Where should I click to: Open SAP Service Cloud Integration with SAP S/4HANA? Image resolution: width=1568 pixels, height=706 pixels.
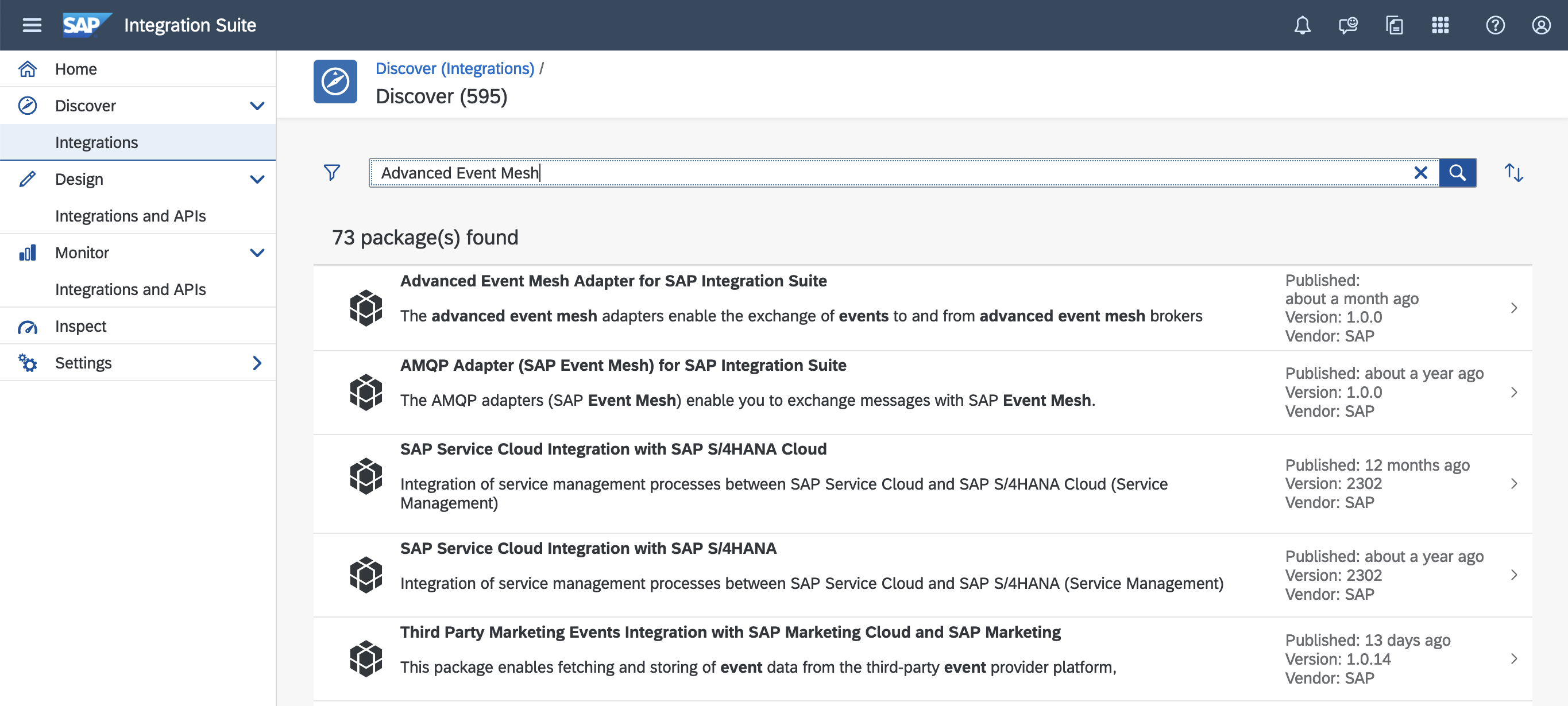pyautogui.click(x=588, y=549)
